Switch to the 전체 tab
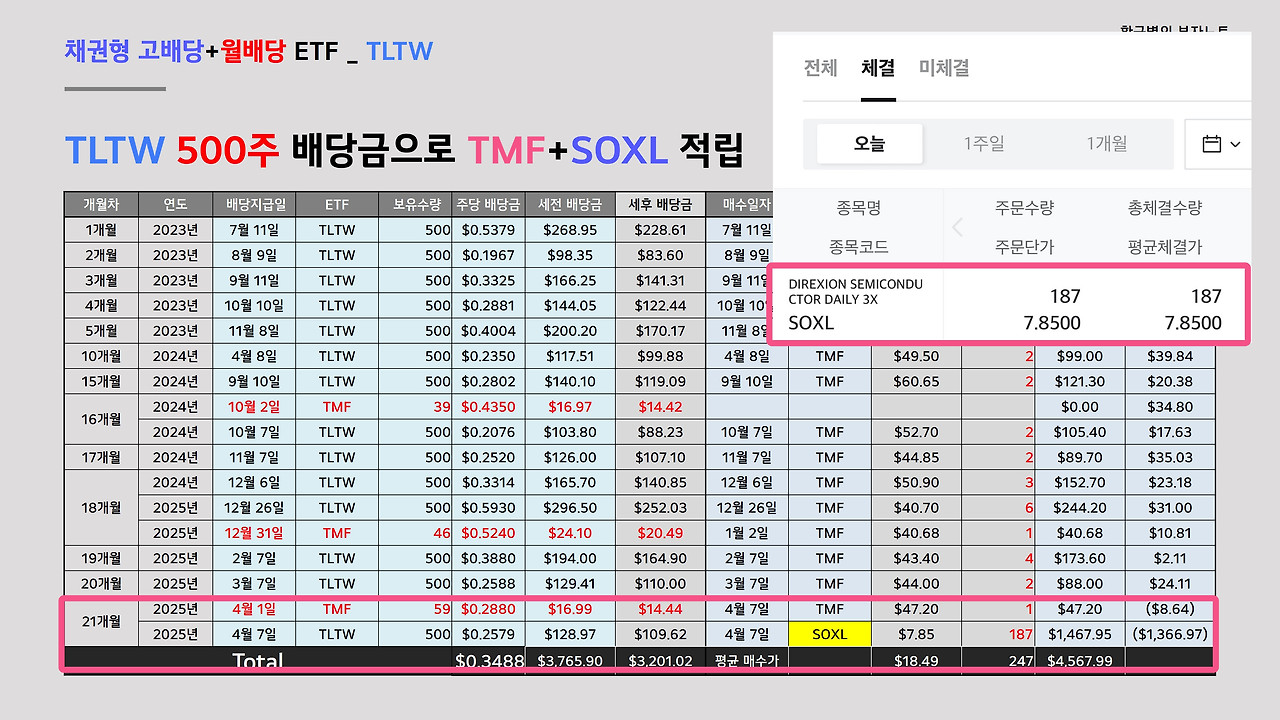The height and width of the screenshot is (720, 1280). click(x=820, y=68)
